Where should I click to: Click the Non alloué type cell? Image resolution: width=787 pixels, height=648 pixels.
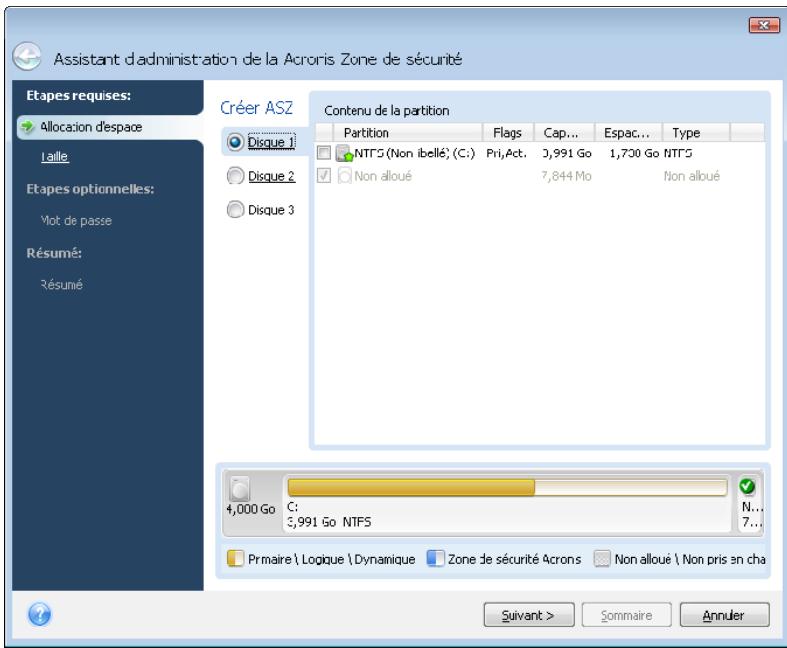[x=692, y=176]
